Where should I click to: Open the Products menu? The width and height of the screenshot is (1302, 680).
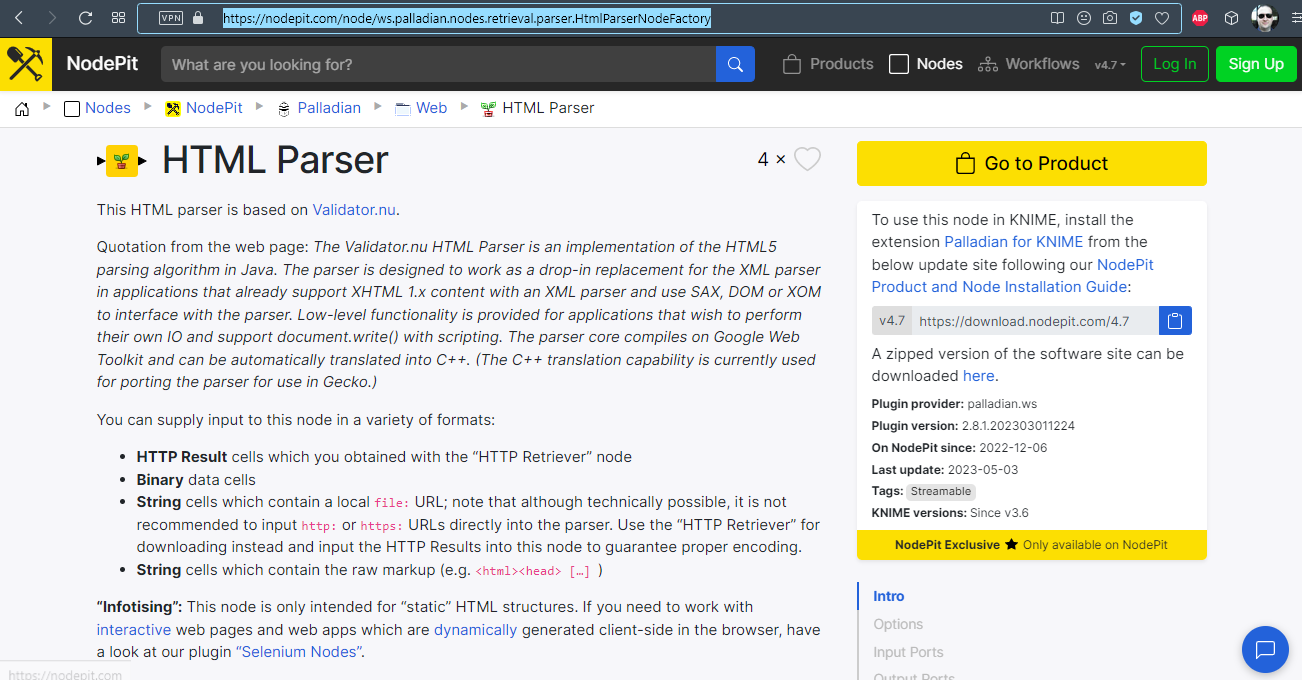[828, 64]
